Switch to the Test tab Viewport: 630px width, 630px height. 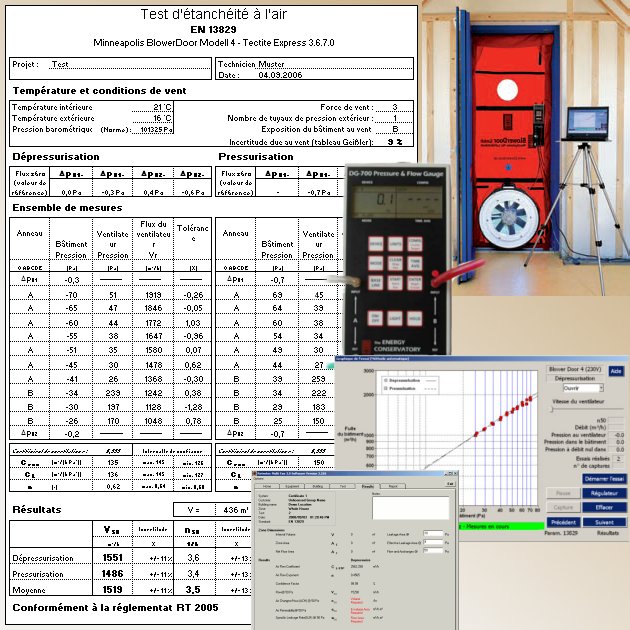(x=342, y=486)
